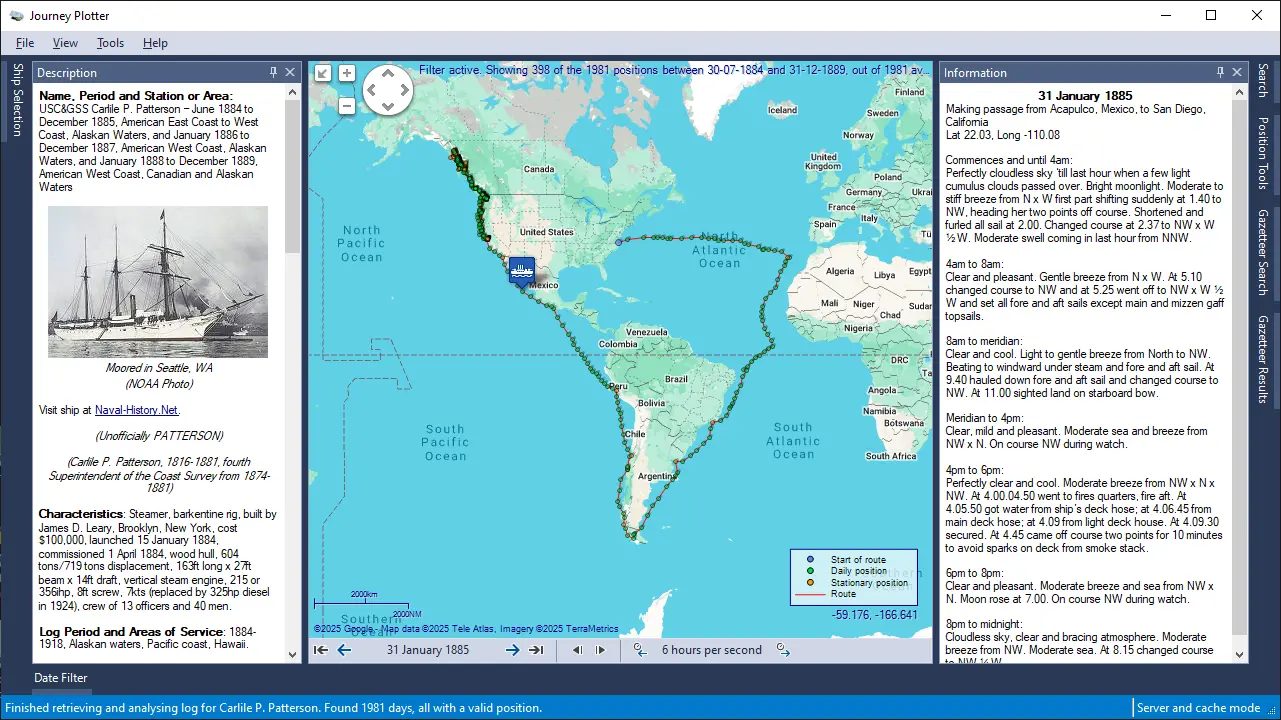Click the Description panel title
The image size is (1281, 720).
(67, 73)
